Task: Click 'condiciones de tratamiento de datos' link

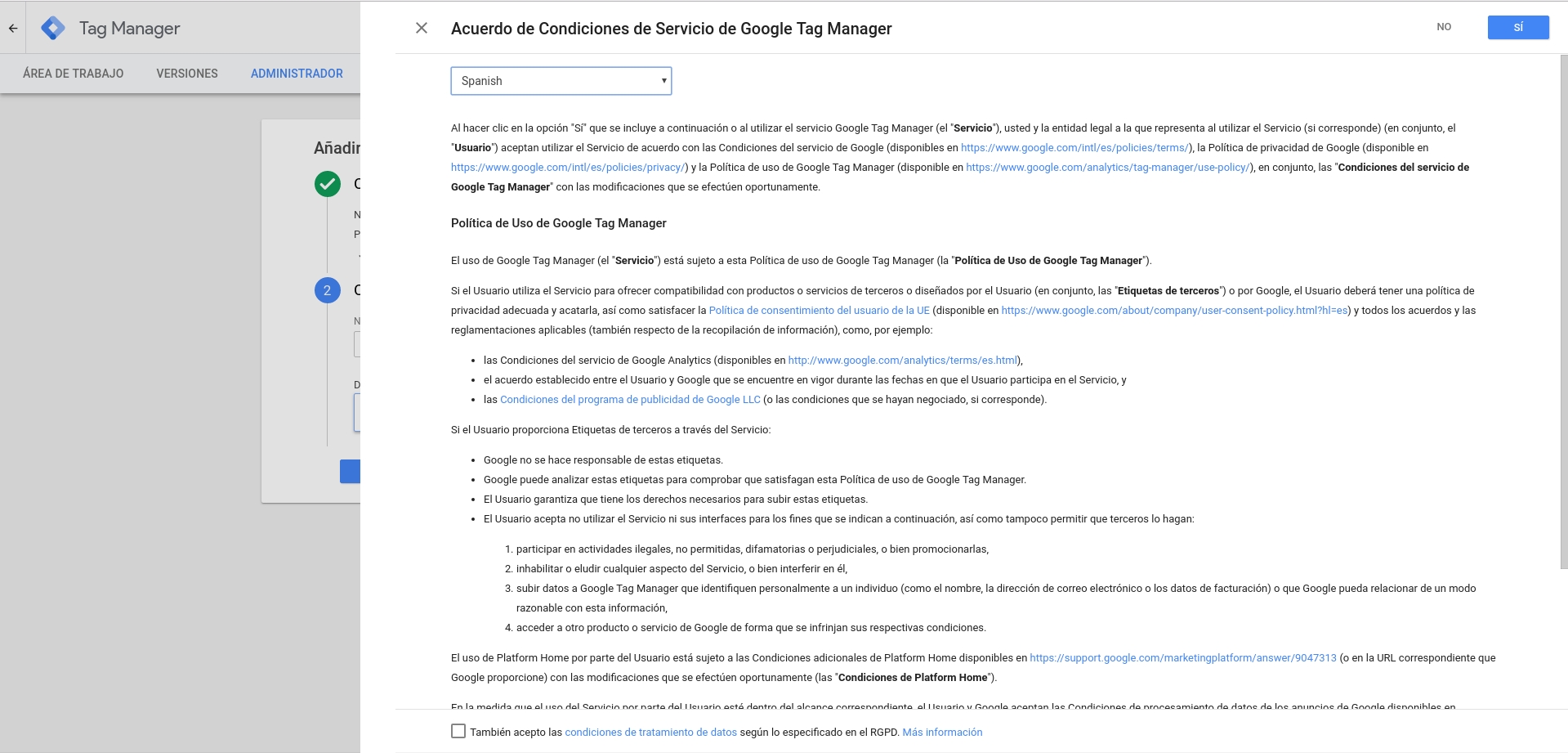Action: coord(650,733)
